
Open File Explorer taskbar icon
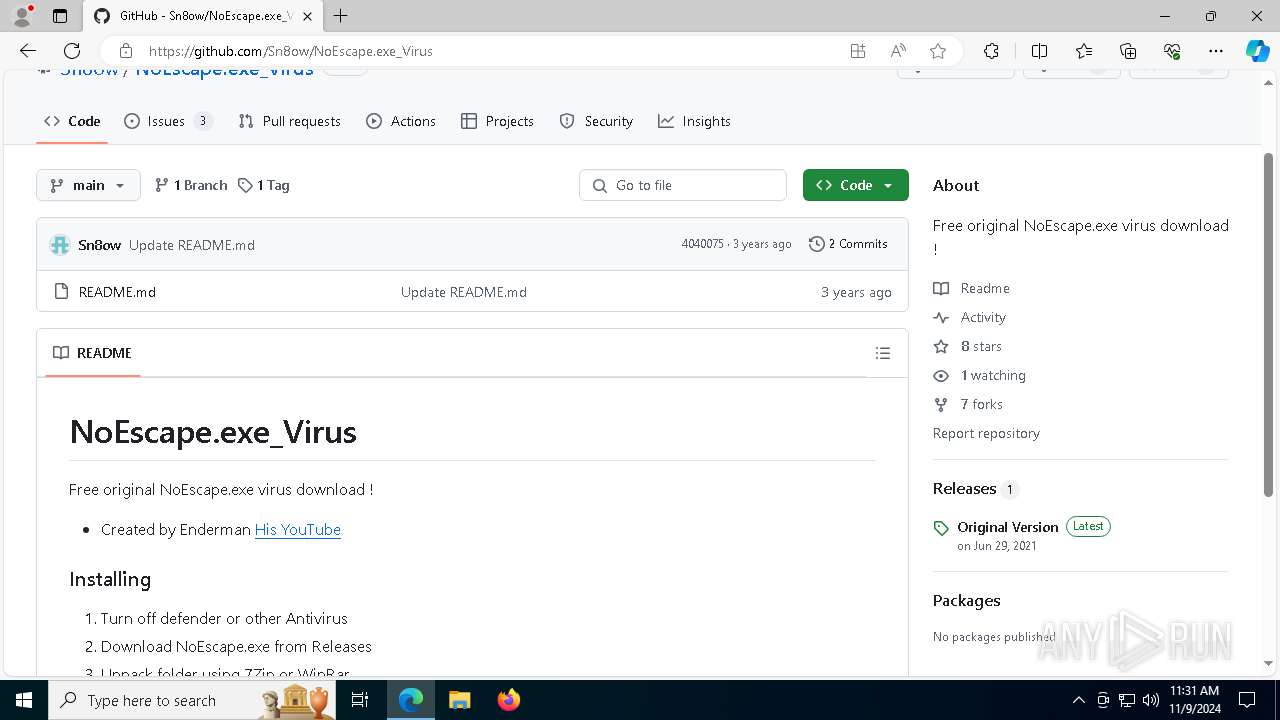[x=460, y=700]
